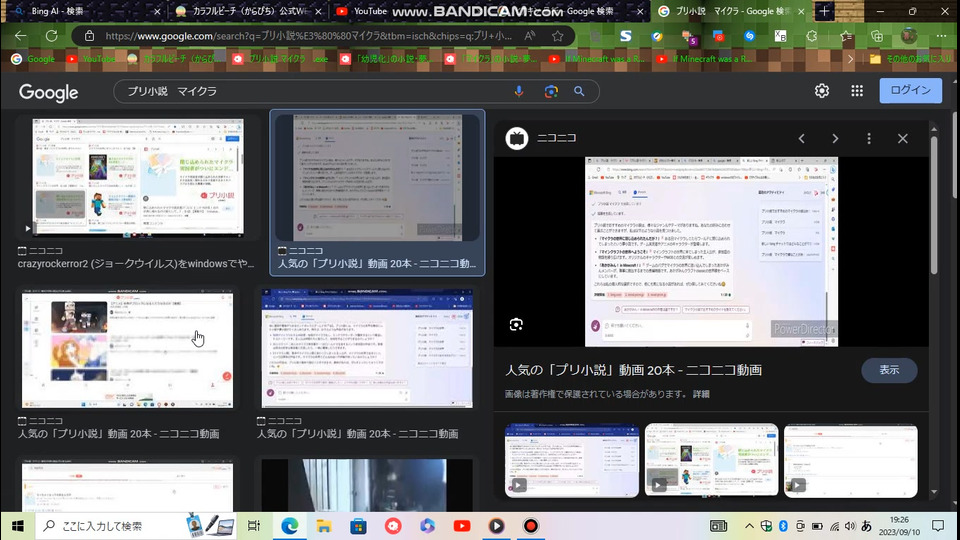The height and width of the screenshot is (540, 960).
Task: Open the Windows notification center icon
Action: click(938, 526)
